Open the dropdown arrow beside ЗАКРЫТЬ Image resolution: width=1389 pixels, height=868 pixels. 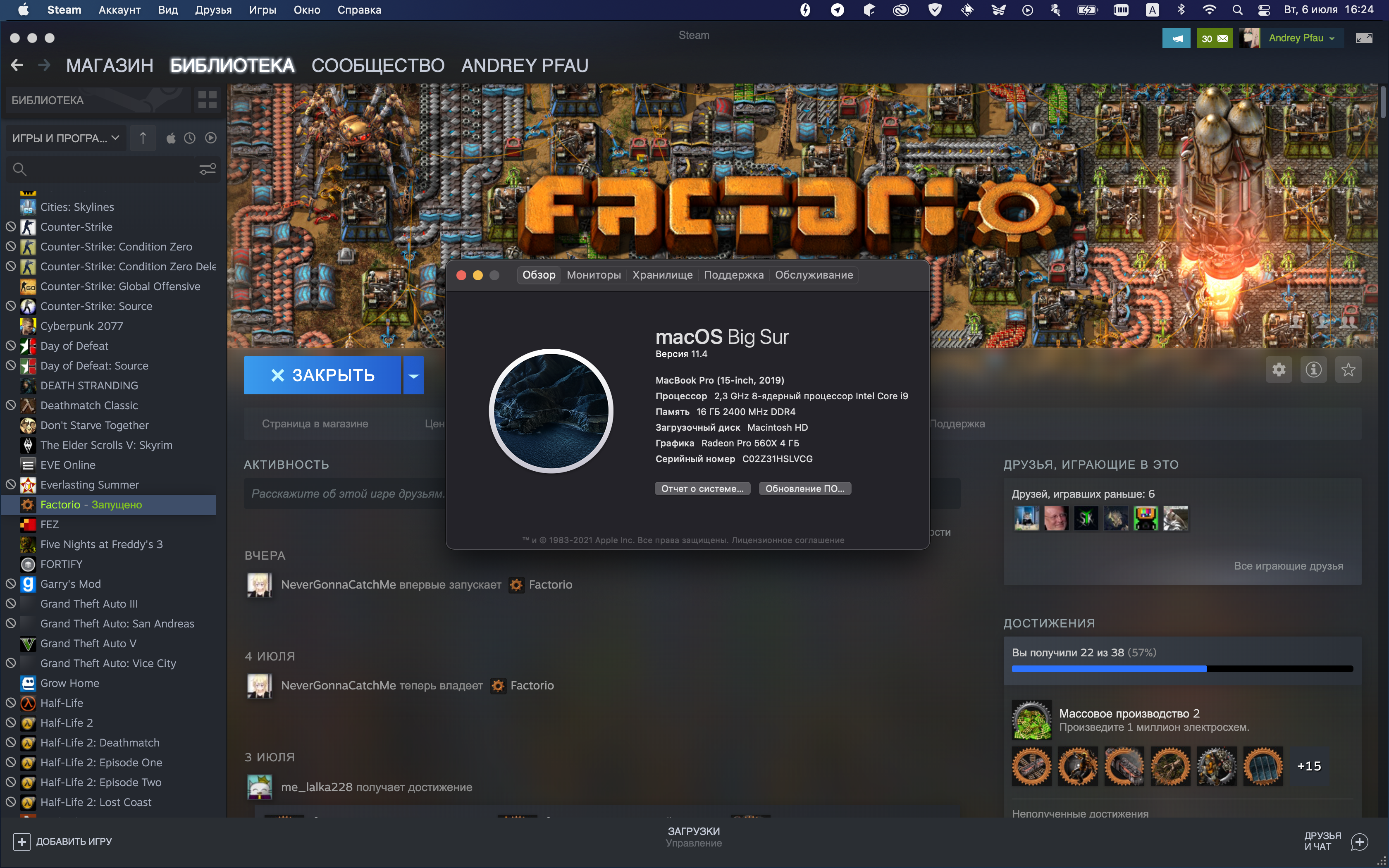click(x=414, y=375)
